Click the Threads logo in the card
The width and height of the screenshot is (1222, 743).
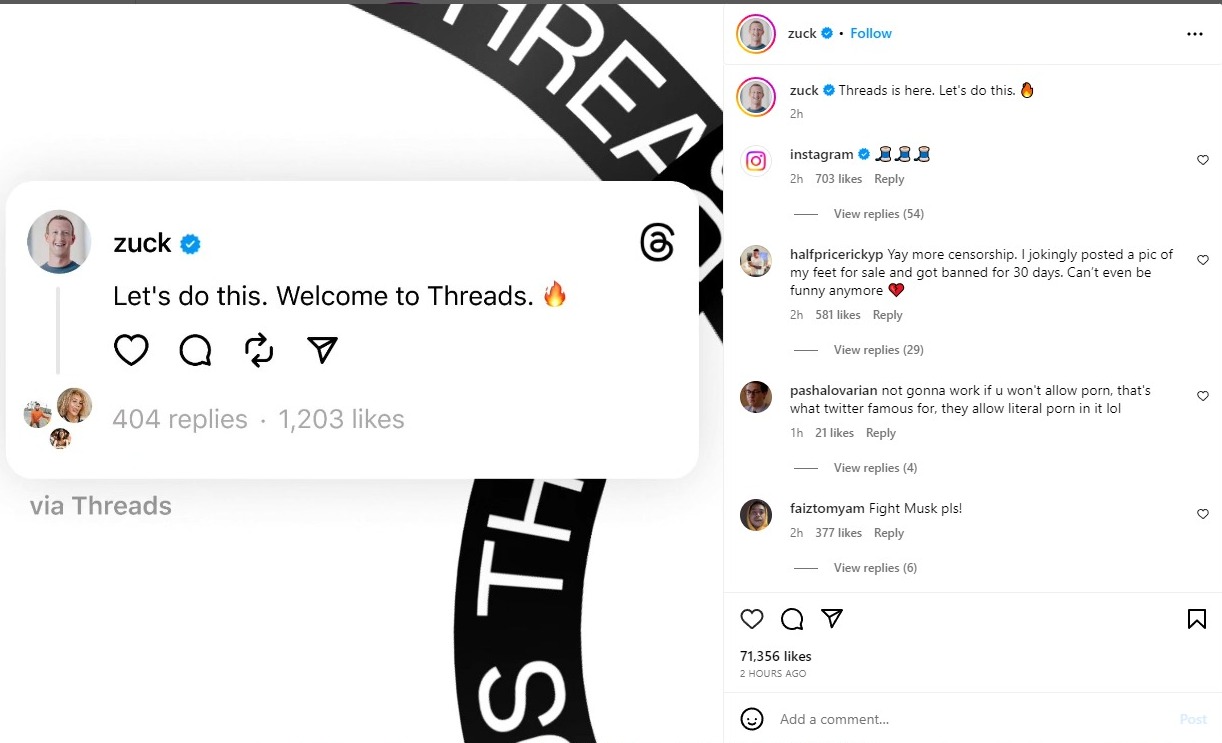[657, 243]
